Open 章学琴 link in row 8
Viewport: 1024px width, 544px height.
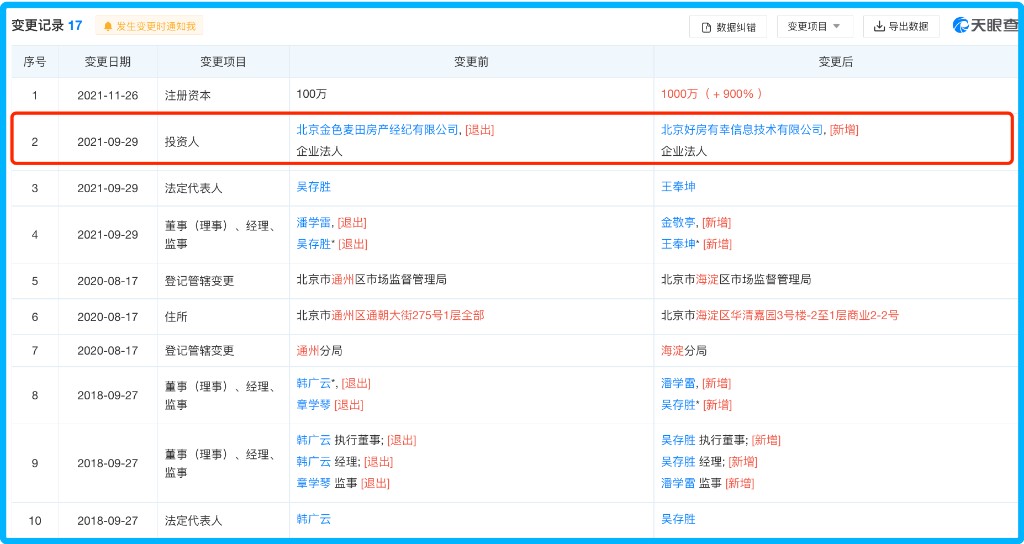coord(313,405)
